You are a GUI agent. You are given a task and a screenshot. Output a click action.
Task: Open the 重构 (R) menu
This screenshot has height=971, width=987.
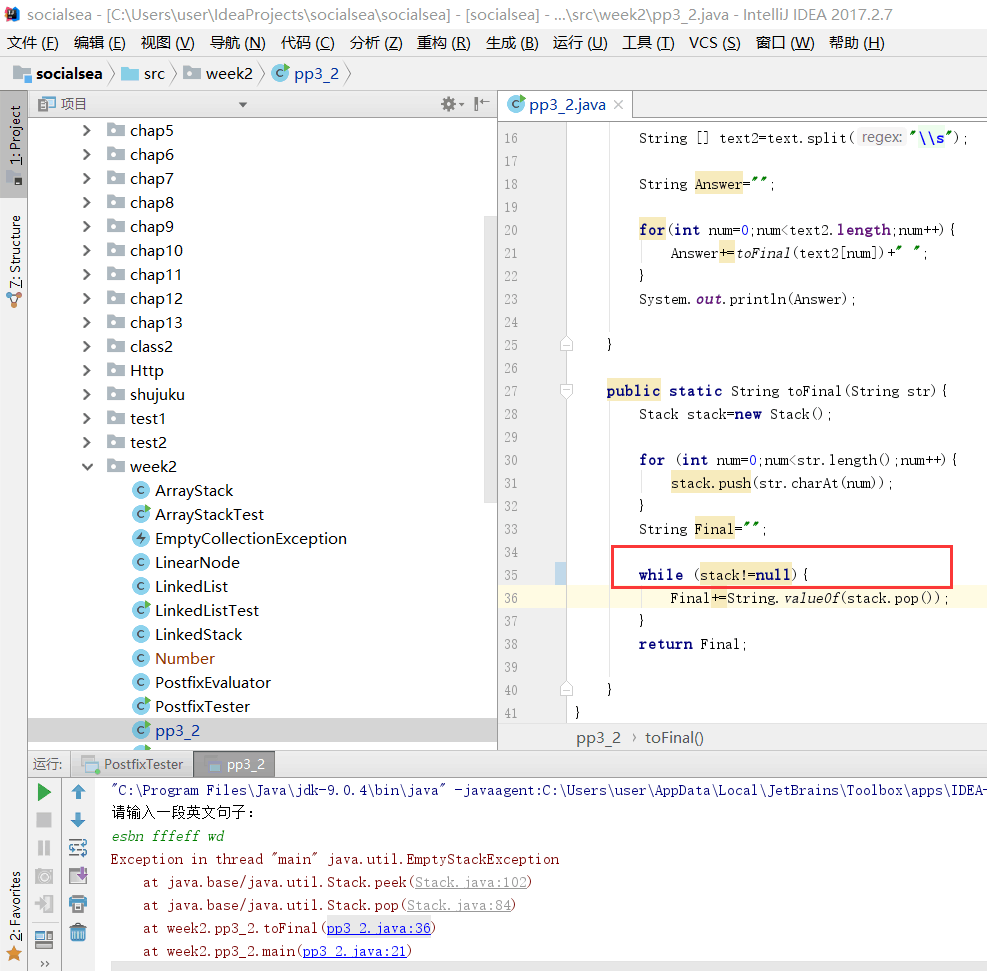point(443,43)
